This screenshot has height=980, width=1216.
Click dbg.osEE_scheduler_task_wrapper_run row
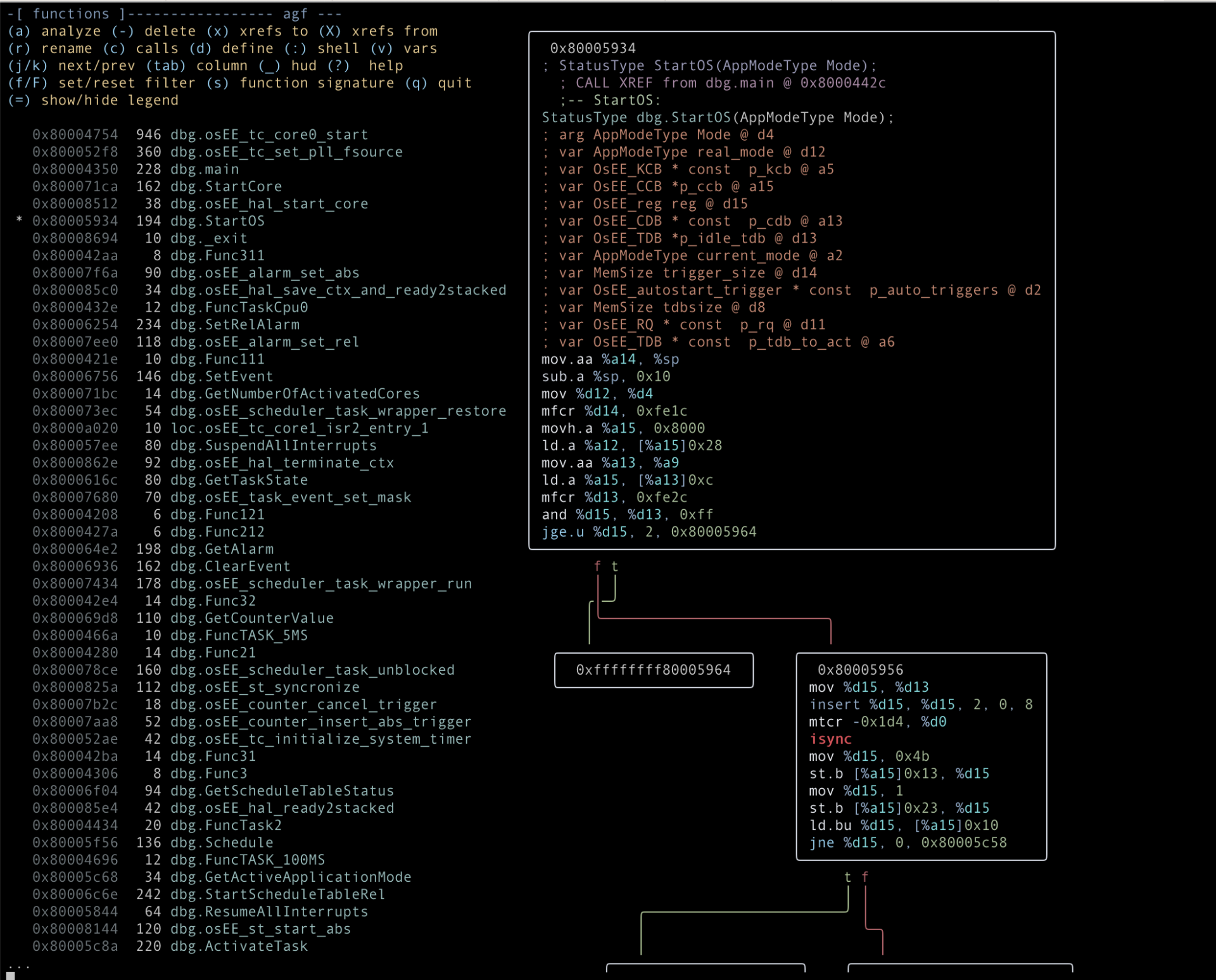tap(252, 583)
